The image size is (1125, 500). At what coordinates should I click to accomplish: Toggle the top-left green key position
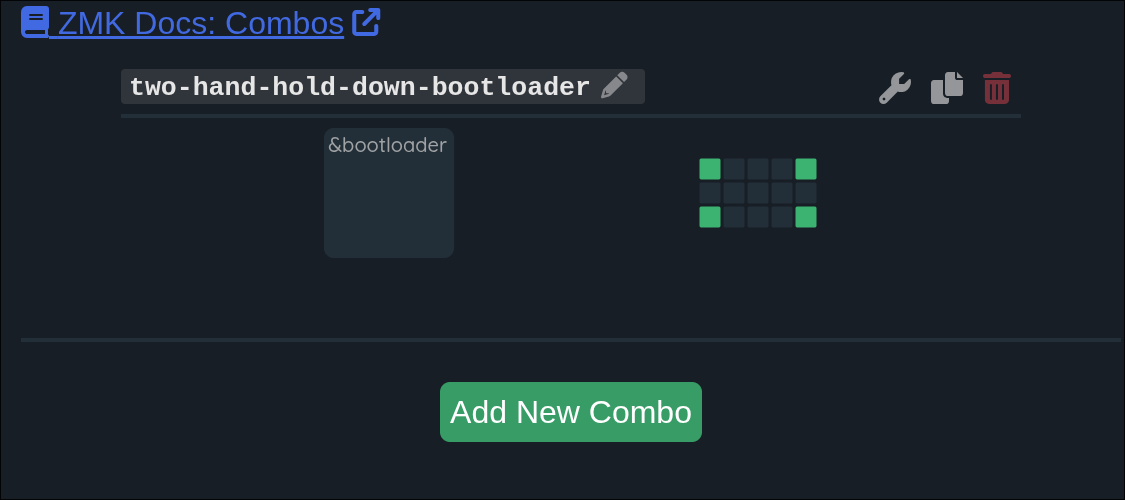click(710, 169)
